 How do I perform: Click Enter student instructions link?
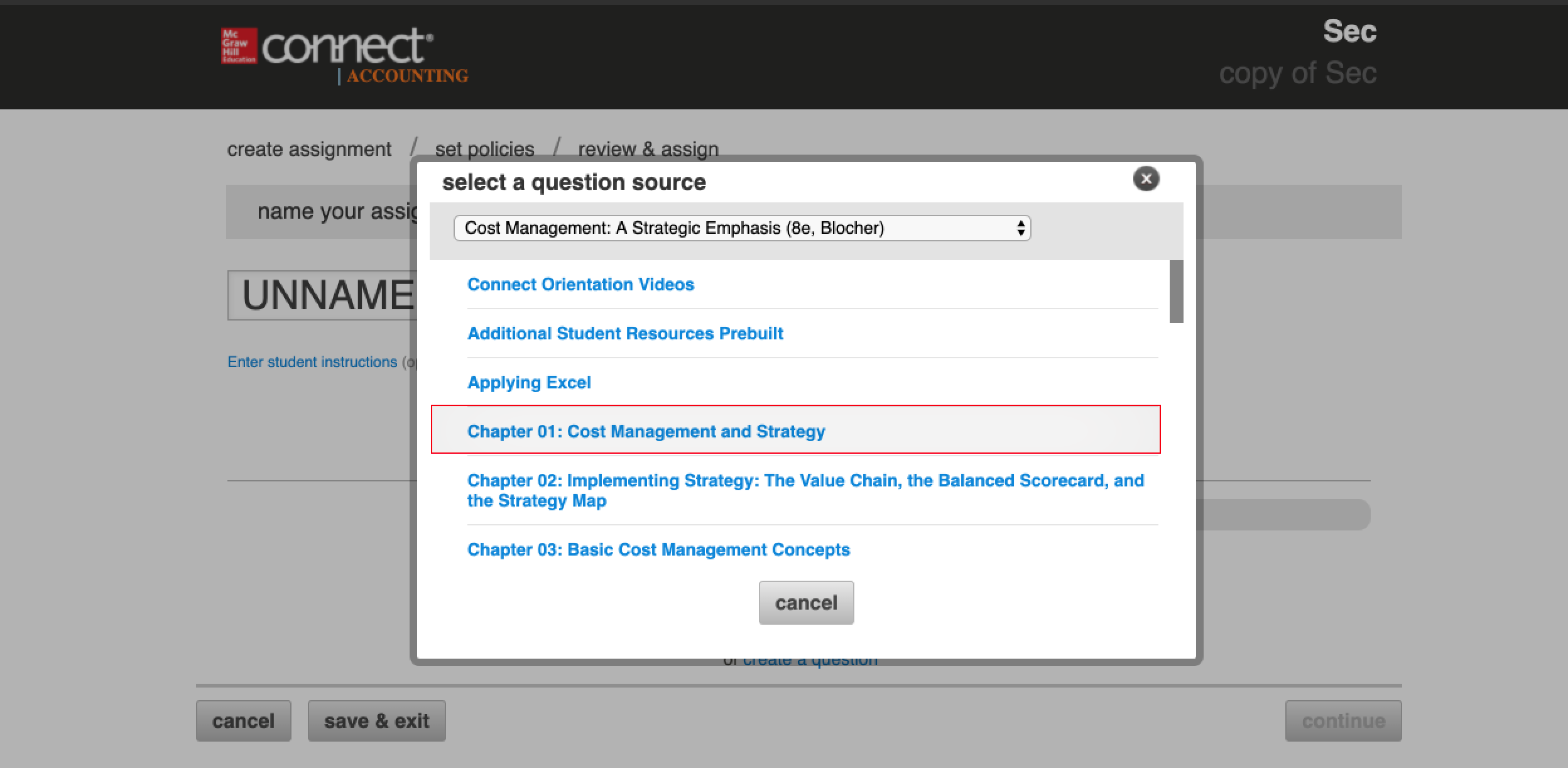[x=312, y=363]
